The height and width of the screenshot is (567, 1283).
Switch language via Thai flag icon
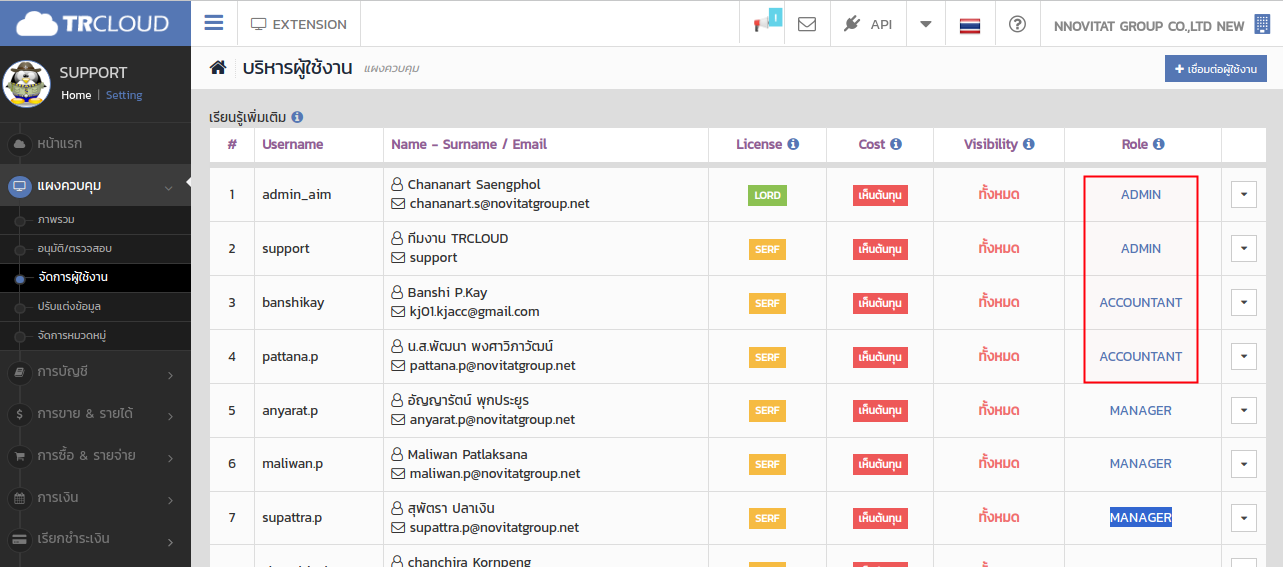point(969,25)
